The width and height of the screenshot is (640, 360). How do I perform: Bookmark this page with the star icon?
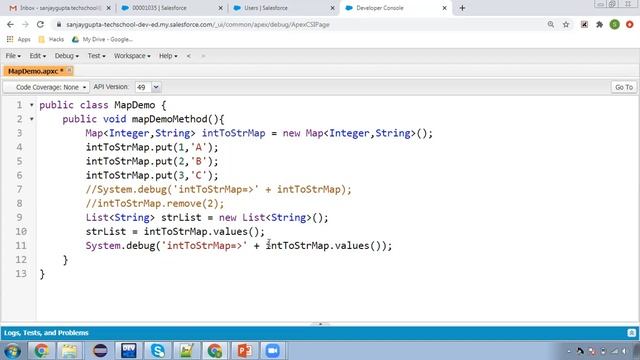click(x=566, y=24)
